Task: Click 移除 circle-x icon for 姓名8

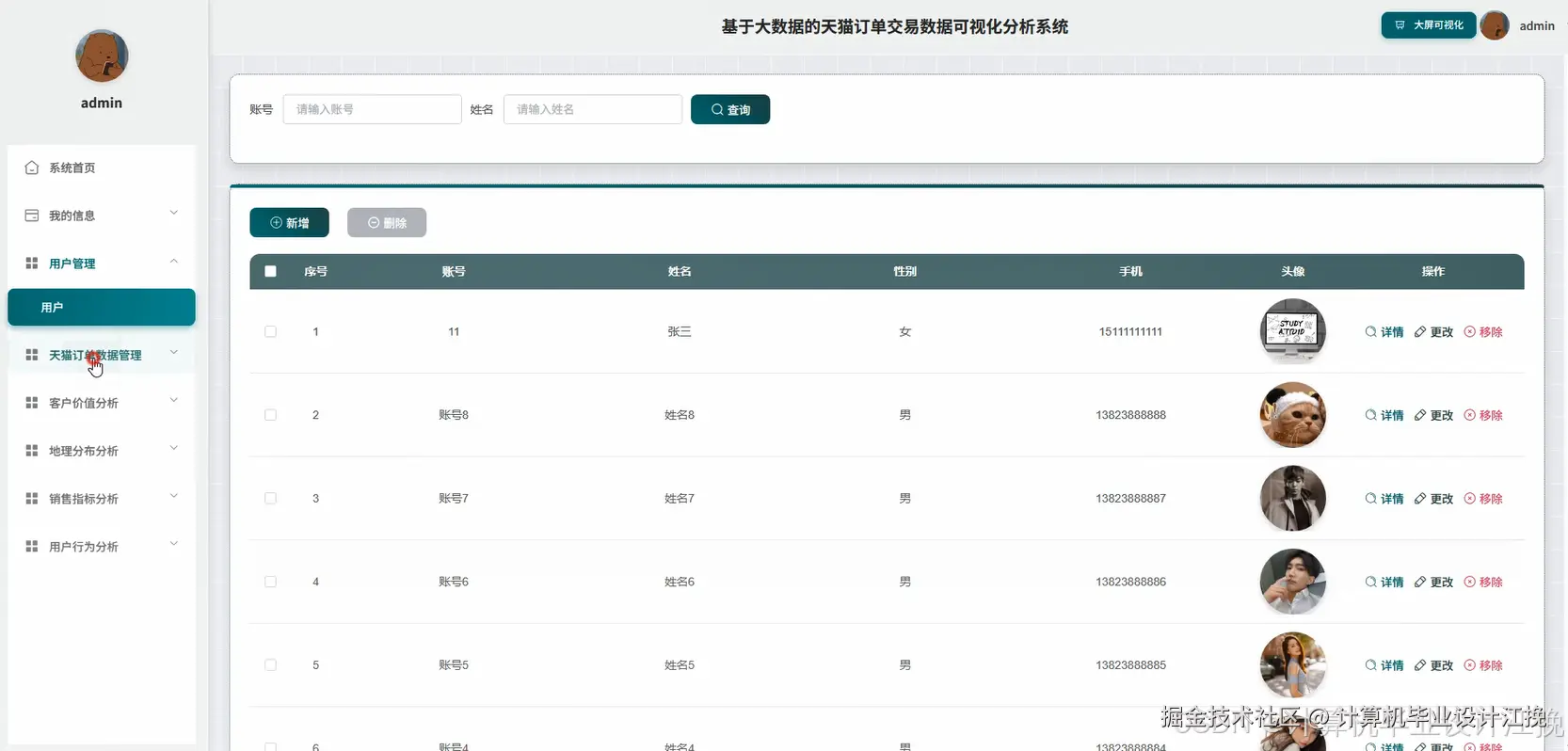Action: 1470,415
